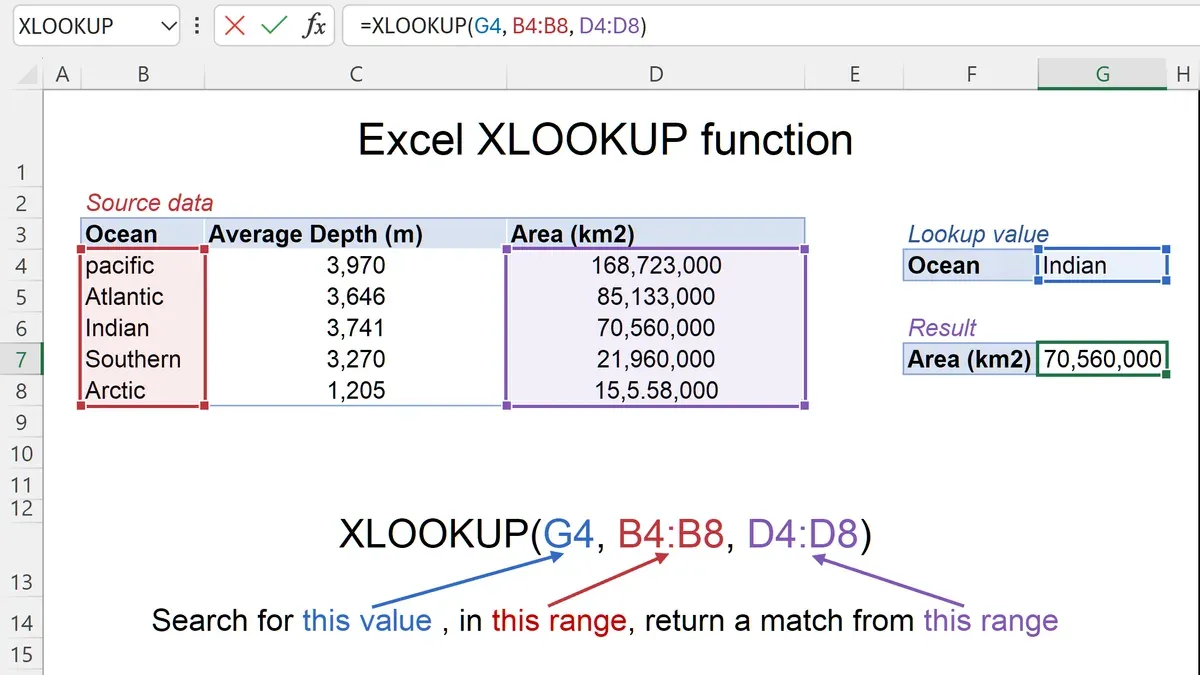The image size is (1200, 675).
Task: Click the 'Excel XLOOKUP function' title
Action: click(x=605, y=140)
